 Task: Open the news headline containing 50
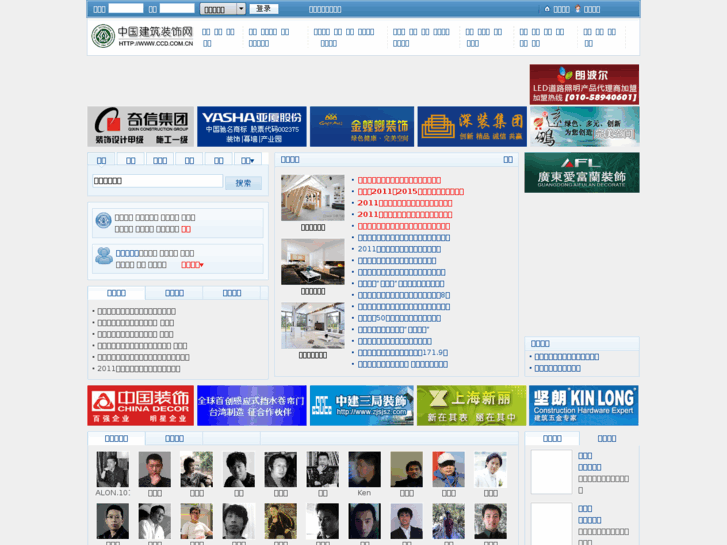(399, 318)
